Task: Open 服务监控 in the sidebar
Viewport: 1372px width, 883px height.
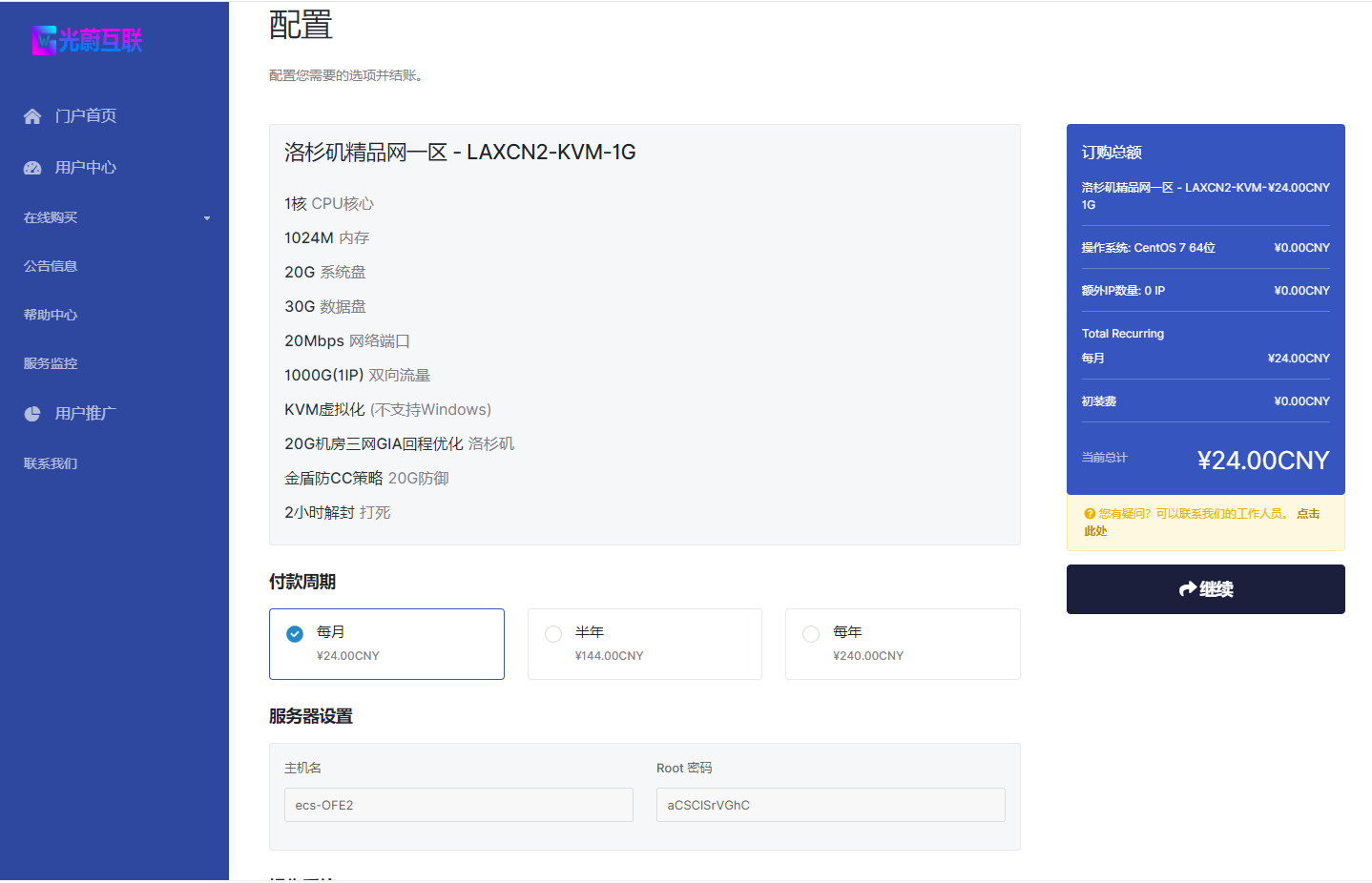Action: click(x=52, y=363)
